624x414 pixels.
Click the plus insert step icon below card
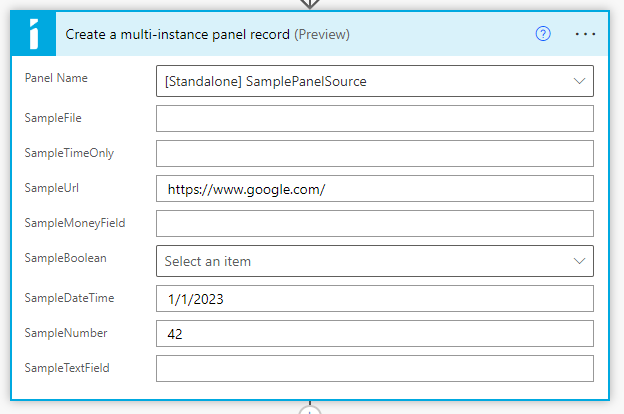click(x=311, y=410)
